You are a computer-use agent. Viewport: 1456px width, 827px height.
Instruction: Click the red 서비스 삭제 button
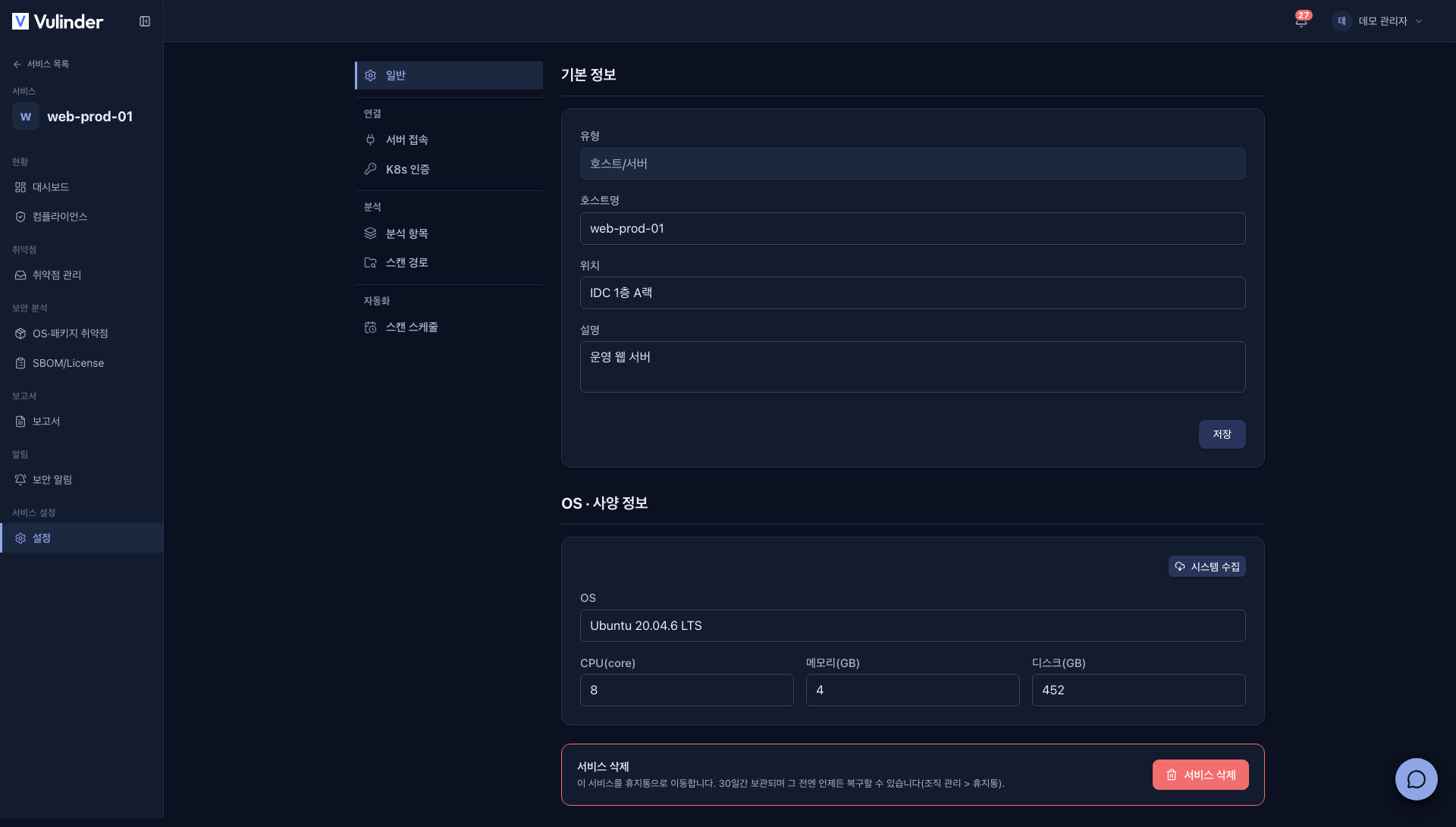click(x=1200, y=775)
